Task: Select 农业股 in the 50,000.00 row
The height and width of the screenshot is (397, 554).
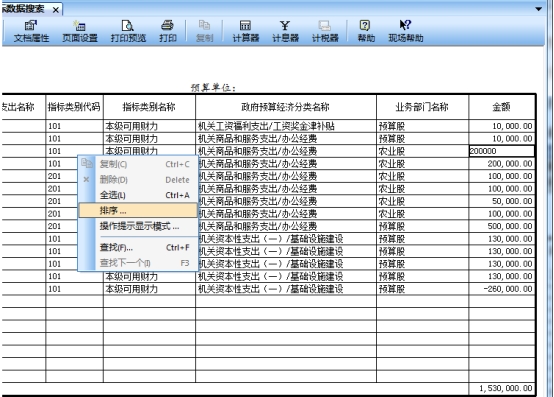Action: (x=422, y=201)
